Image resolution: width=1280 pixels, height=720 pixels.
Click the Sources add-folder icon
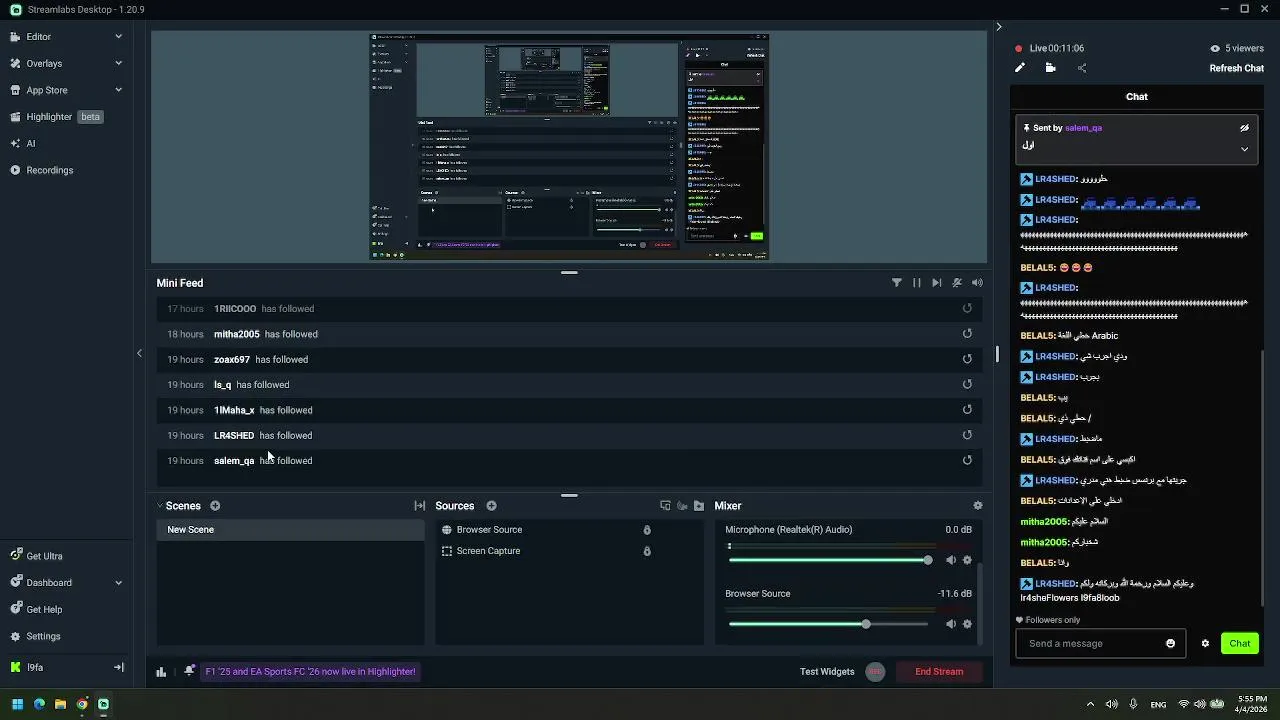699,506
